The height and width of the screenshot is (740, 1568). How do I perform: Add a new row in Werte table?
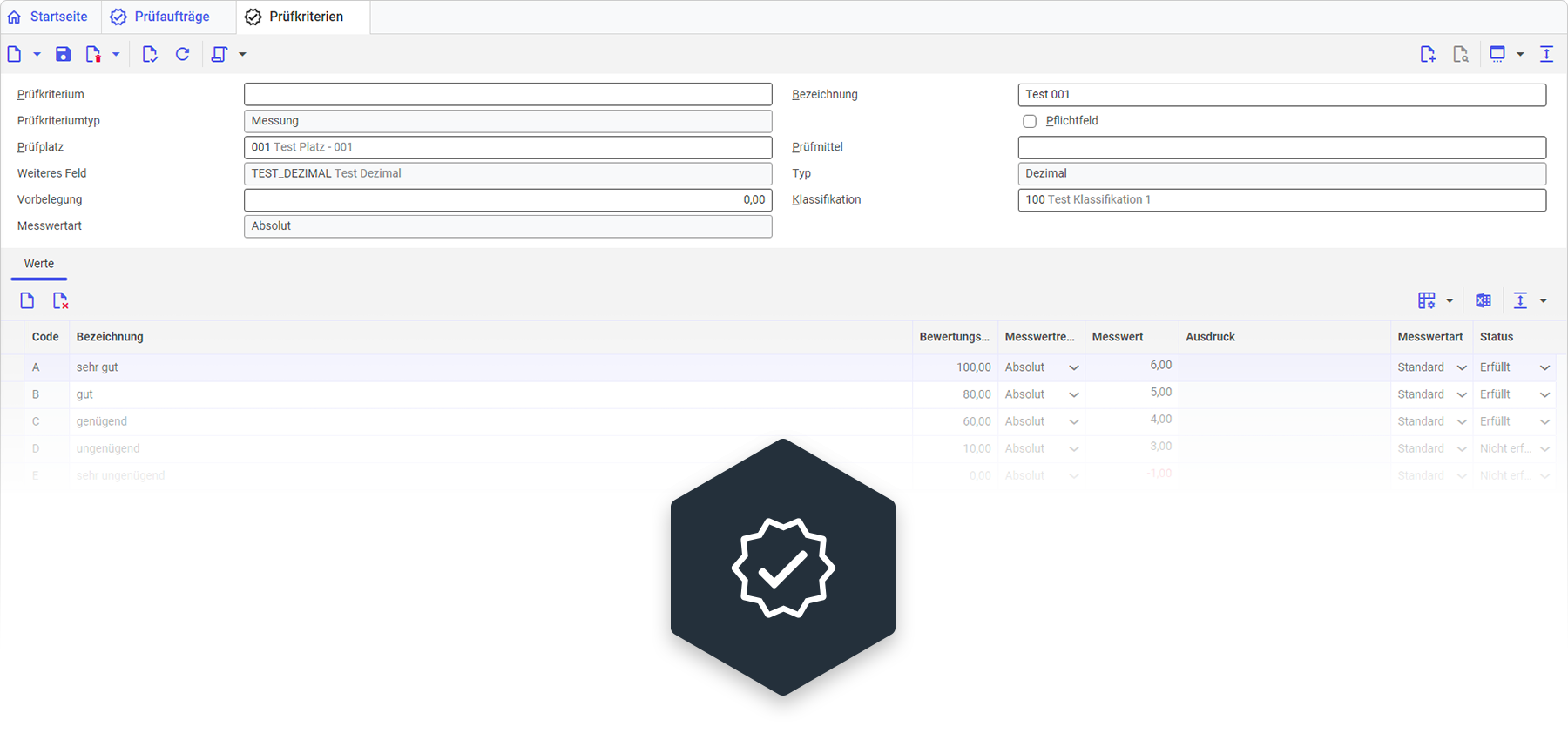(x=27, y=300)
